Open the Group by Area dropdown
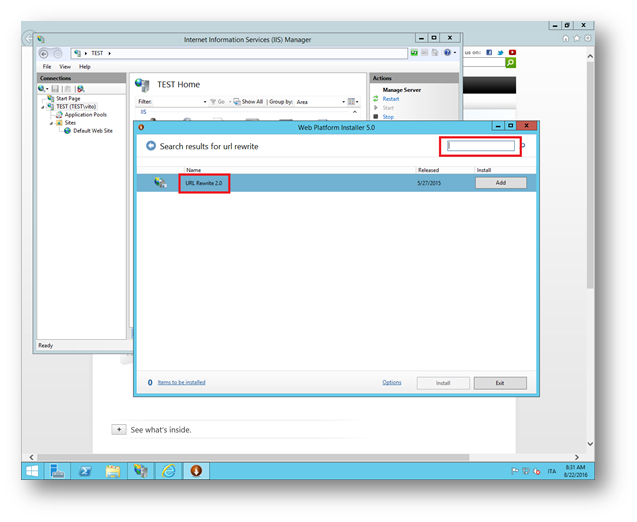The width and height of the screenshot is (637, 522). (344, 102)
